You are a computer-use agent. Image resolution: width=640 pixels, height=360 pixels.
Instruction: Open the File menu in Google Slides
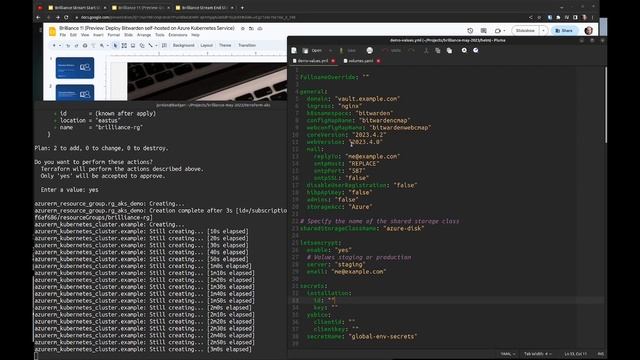62,35
